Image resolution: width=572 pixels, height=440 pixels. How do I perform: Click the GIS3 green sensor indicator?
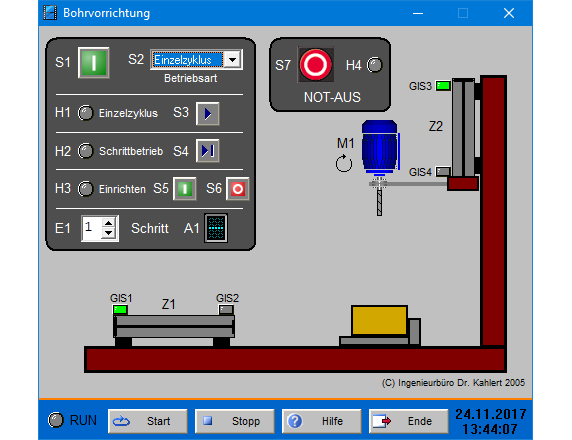pos(443,86)
